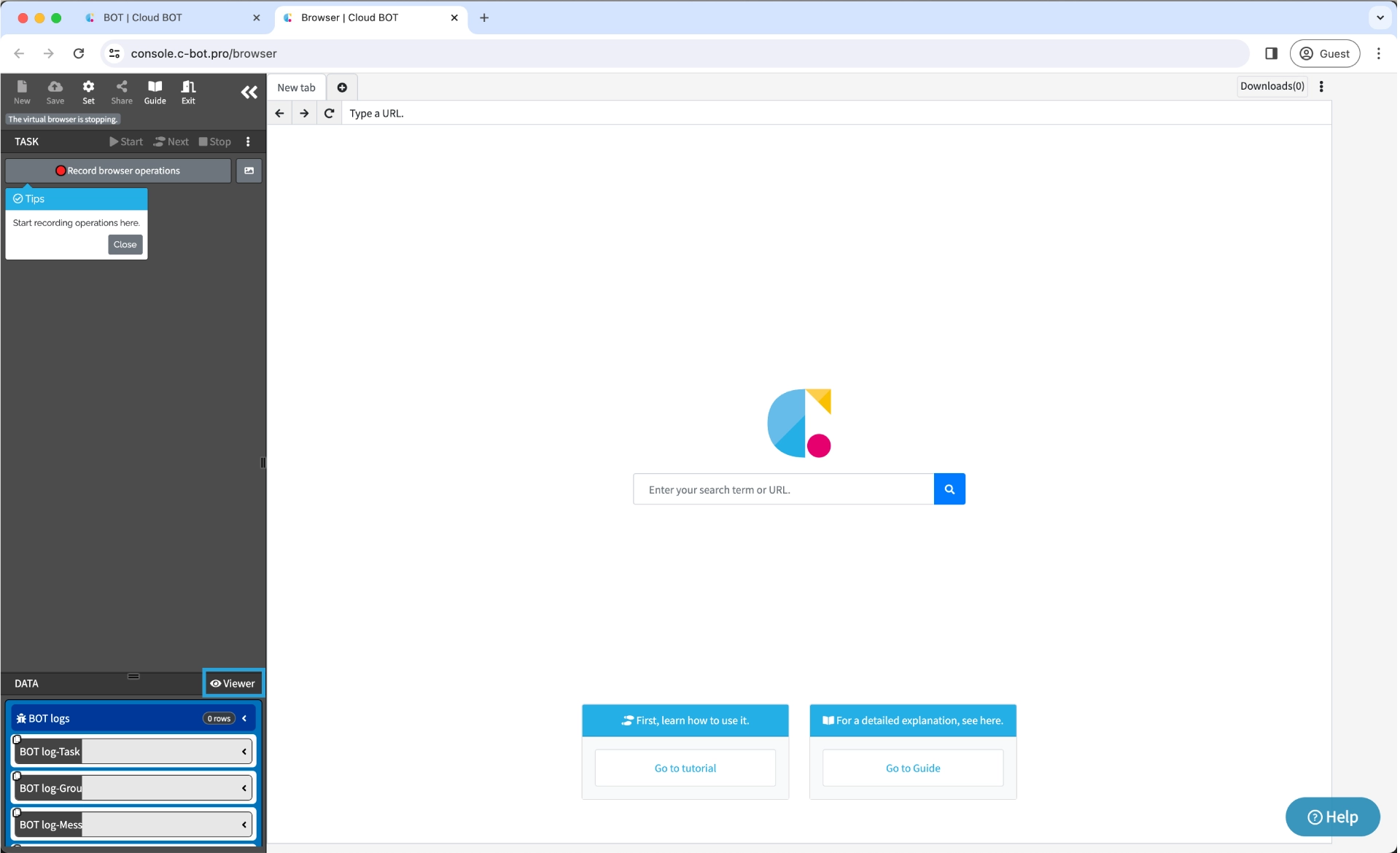This screenshot has height=853, width=1400.
Task: Expand the BOT log-Group row arrow
Action: [244, 788]
